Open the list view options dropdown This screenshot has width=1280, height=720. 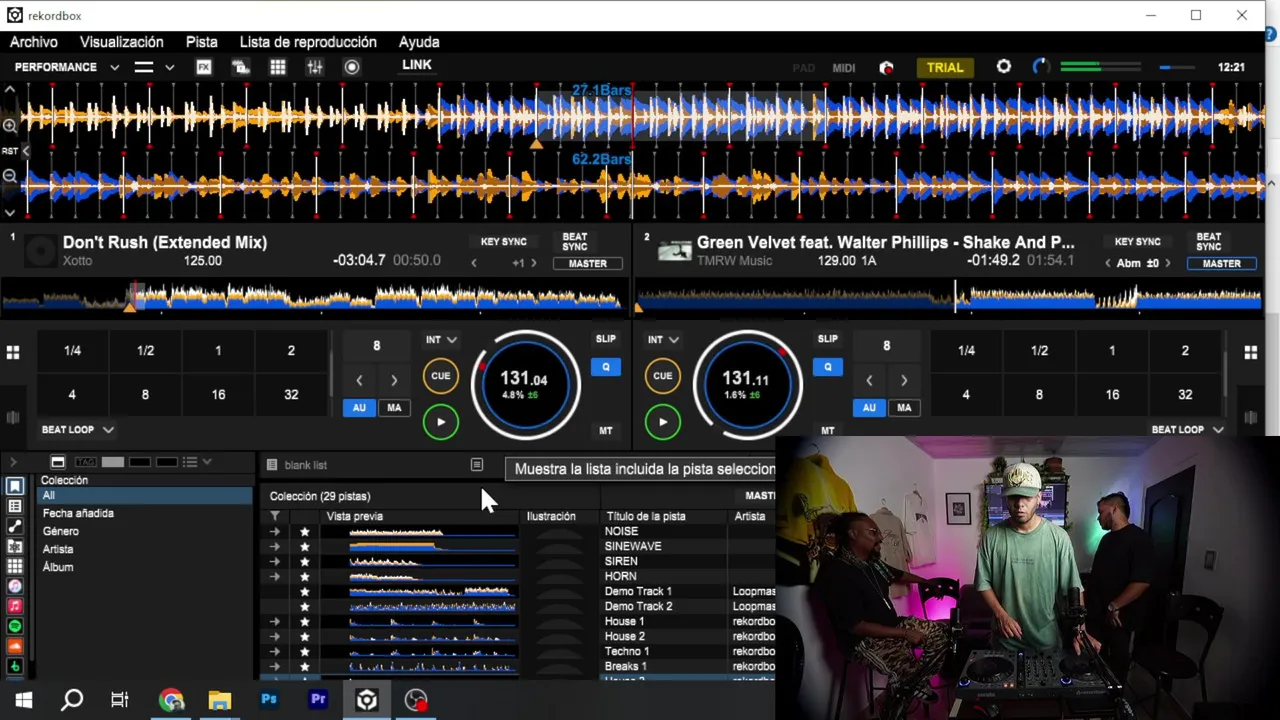point(197,462)
